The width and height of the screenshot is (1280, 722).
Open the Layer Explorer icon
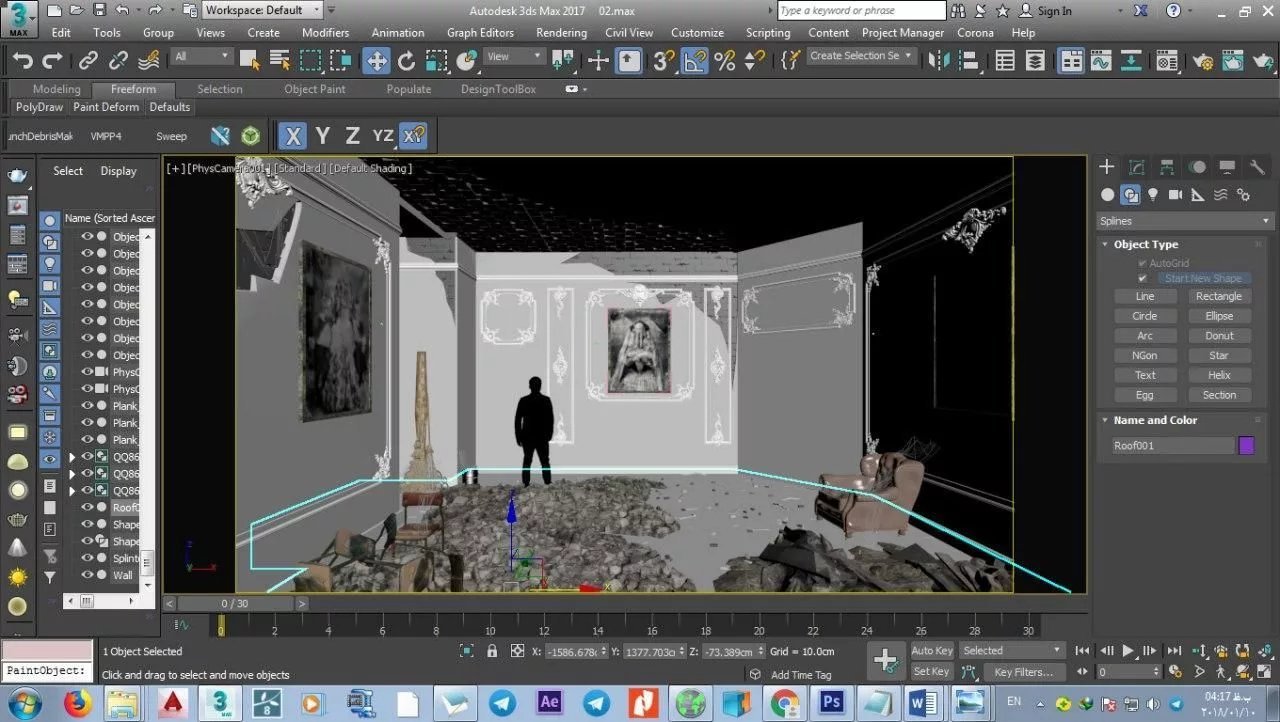(x=1036, y=61)
